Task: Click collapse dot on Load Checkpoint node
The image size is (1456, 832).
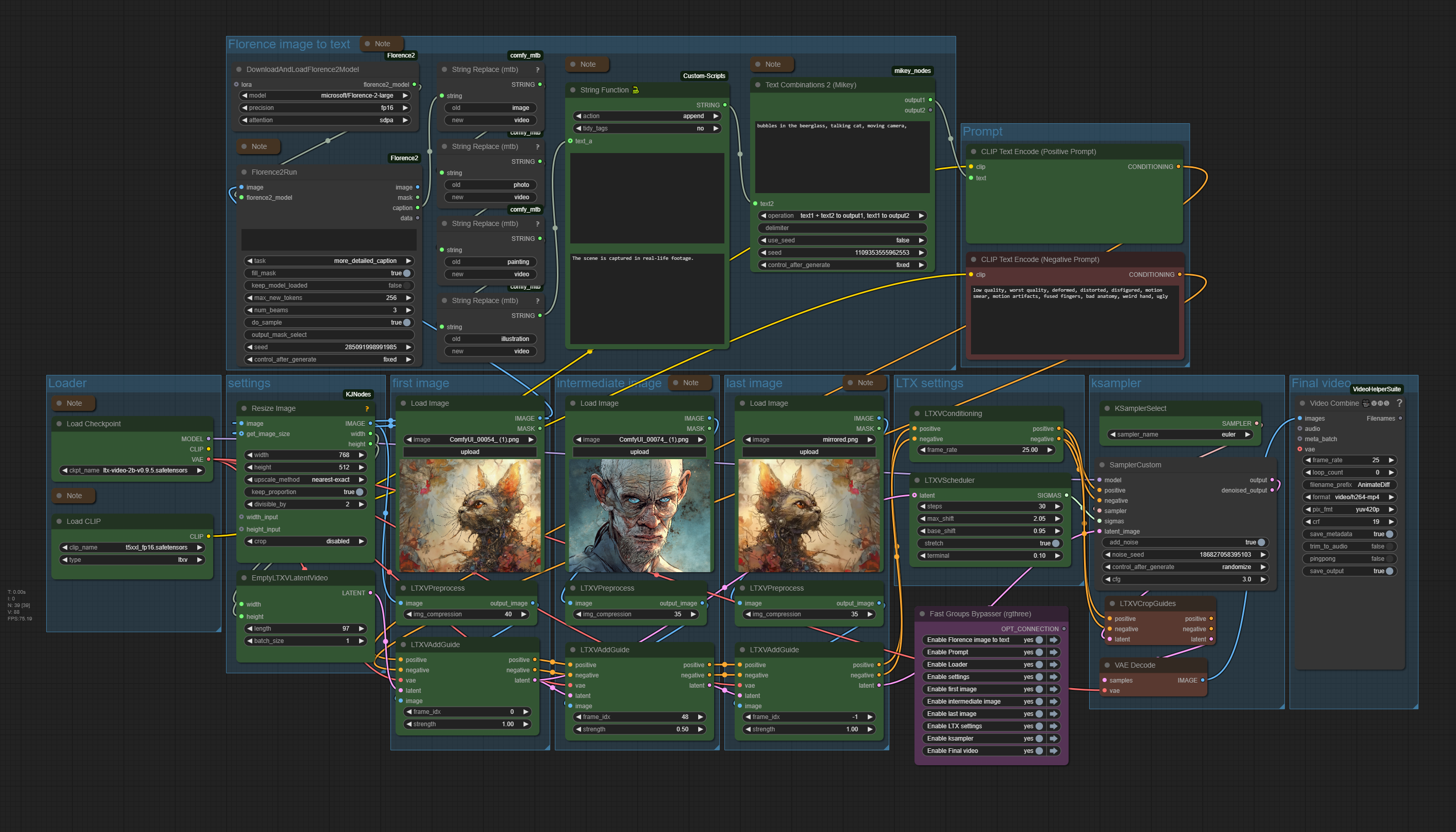Action: pos(60,424)
